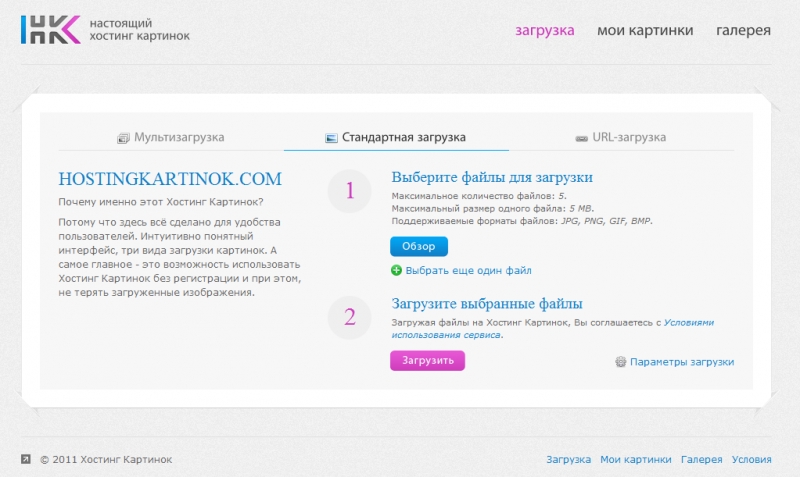Image resolution: width=800 pixels, height=477 pixels.
Task: Click the green plus icon
Action: [x=396, y=270]
